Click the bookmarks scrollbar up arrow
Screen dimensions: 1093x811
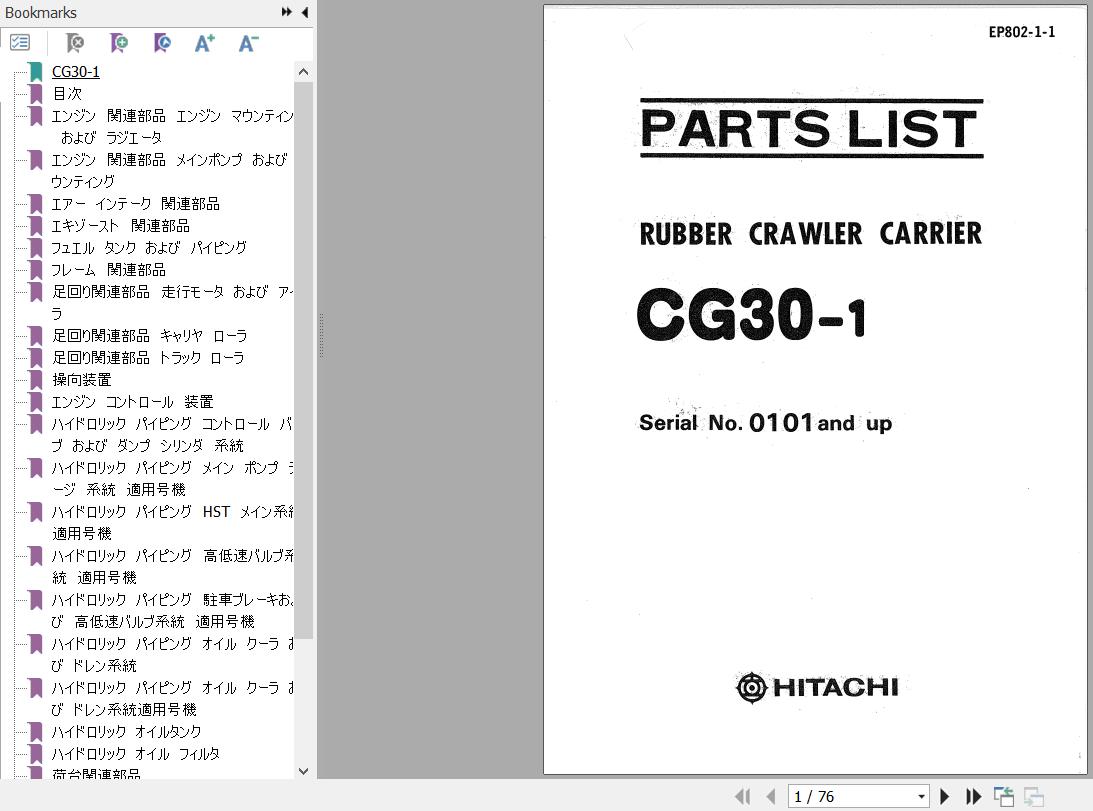point(303,72)
